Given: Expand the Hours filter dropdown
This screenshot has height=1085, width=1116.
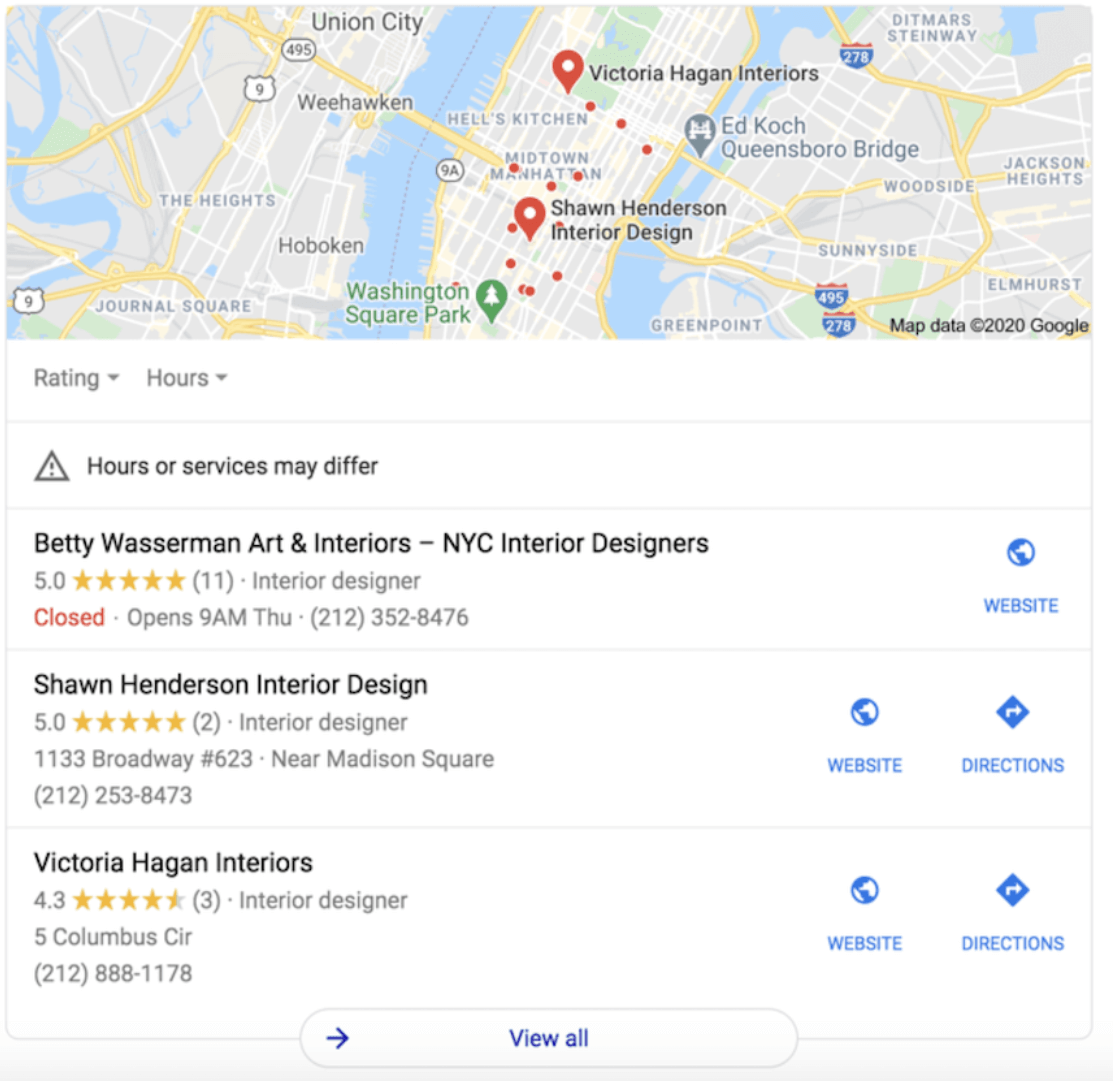Looking at the screenshot, I should coord(187,378).
